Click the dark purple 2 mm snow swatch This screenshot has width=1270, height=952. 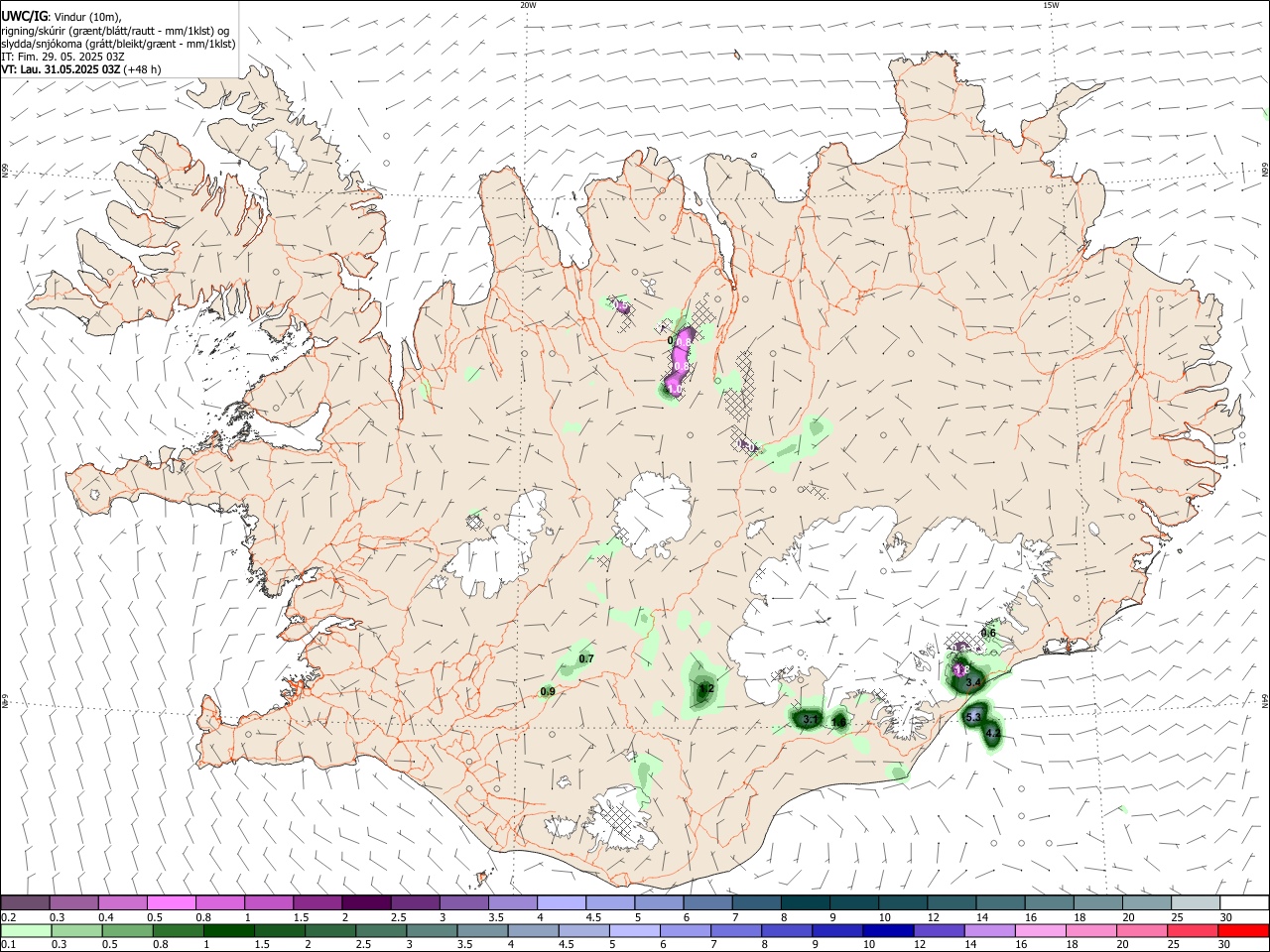(x=367, y=902)
